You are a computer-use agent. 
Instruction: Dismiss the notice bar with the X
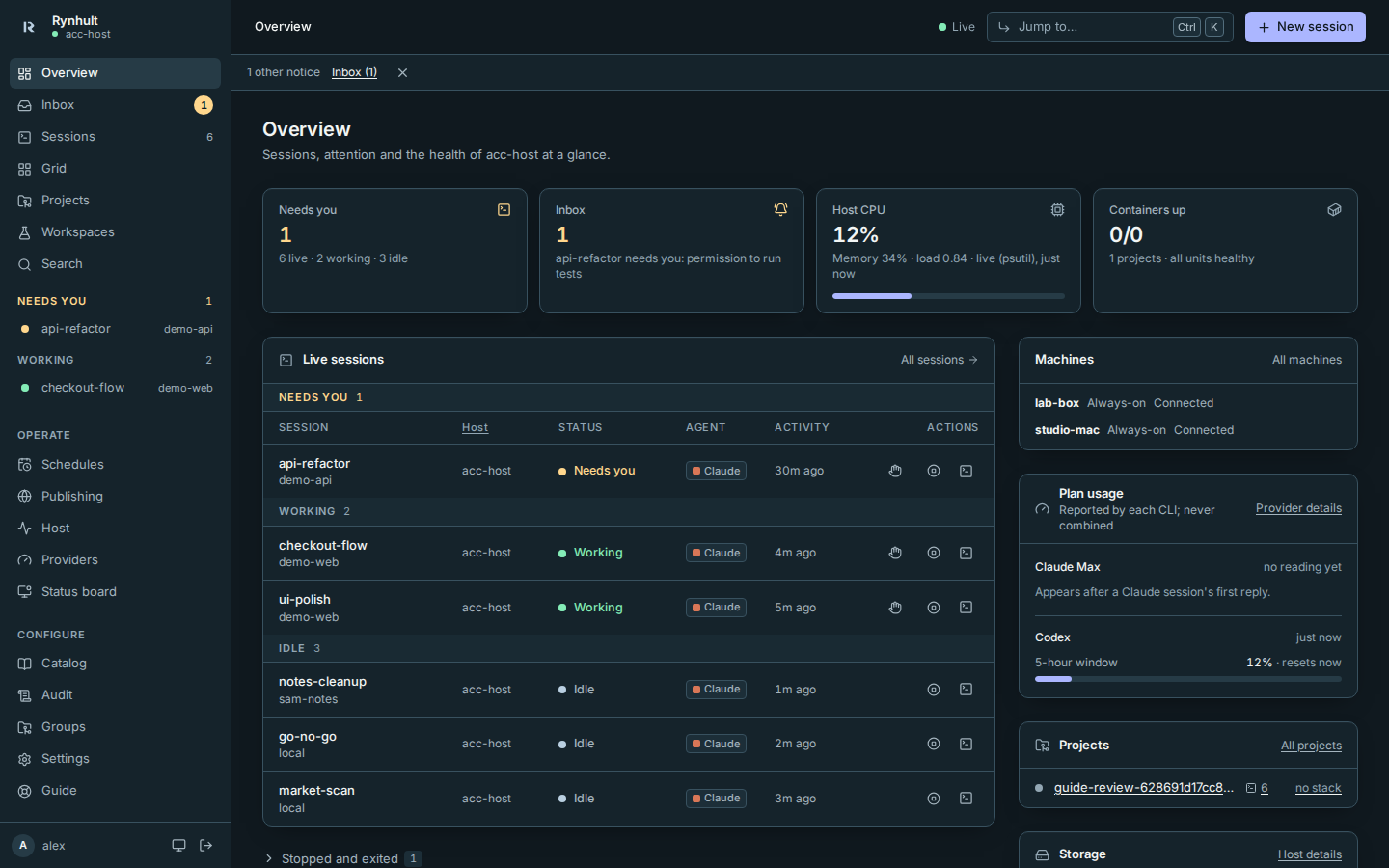pos(402,72)
